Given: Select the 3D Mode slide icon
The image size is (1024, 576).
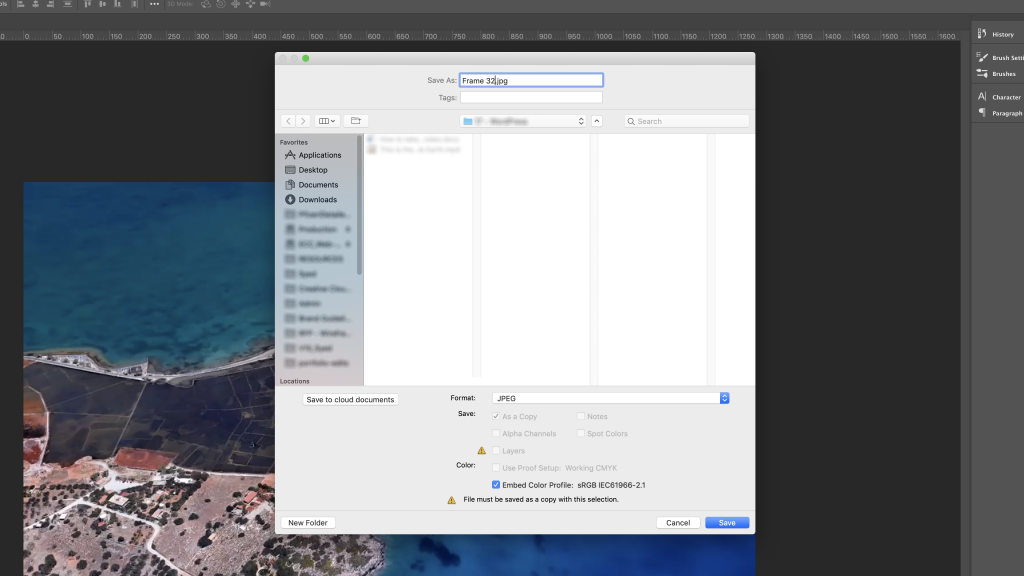Looking at the screenshot, I should pos(250,4).
